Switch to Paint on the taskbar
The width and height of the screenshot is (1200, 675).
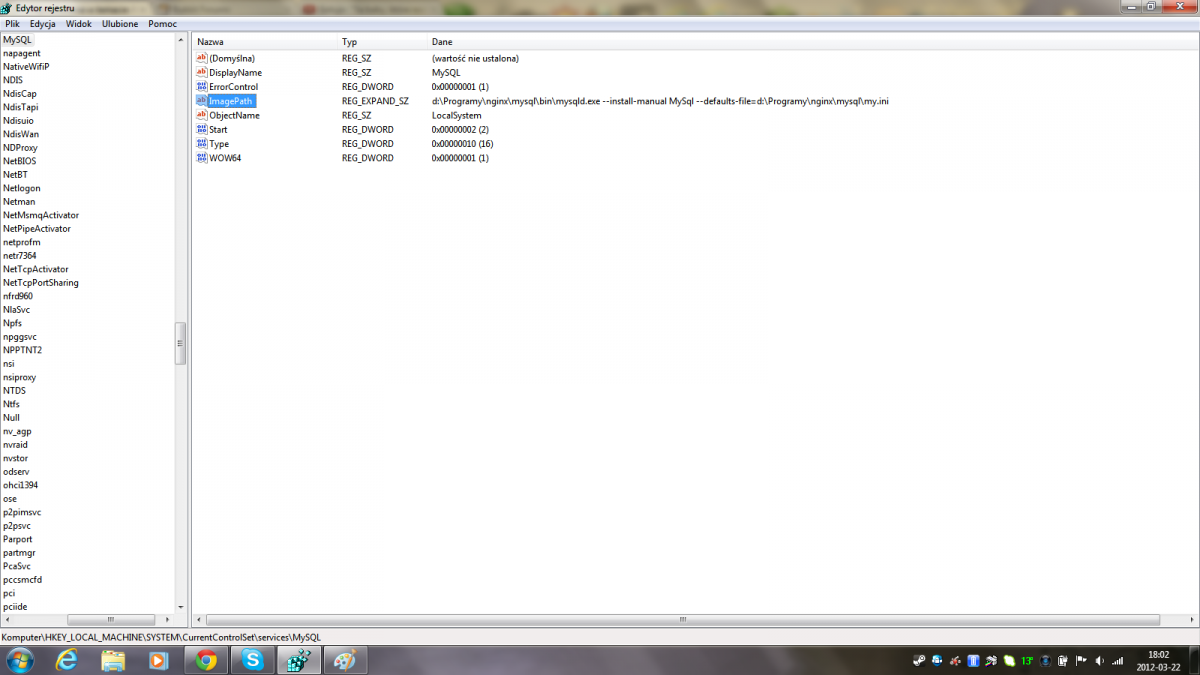[x=344, y=660]
